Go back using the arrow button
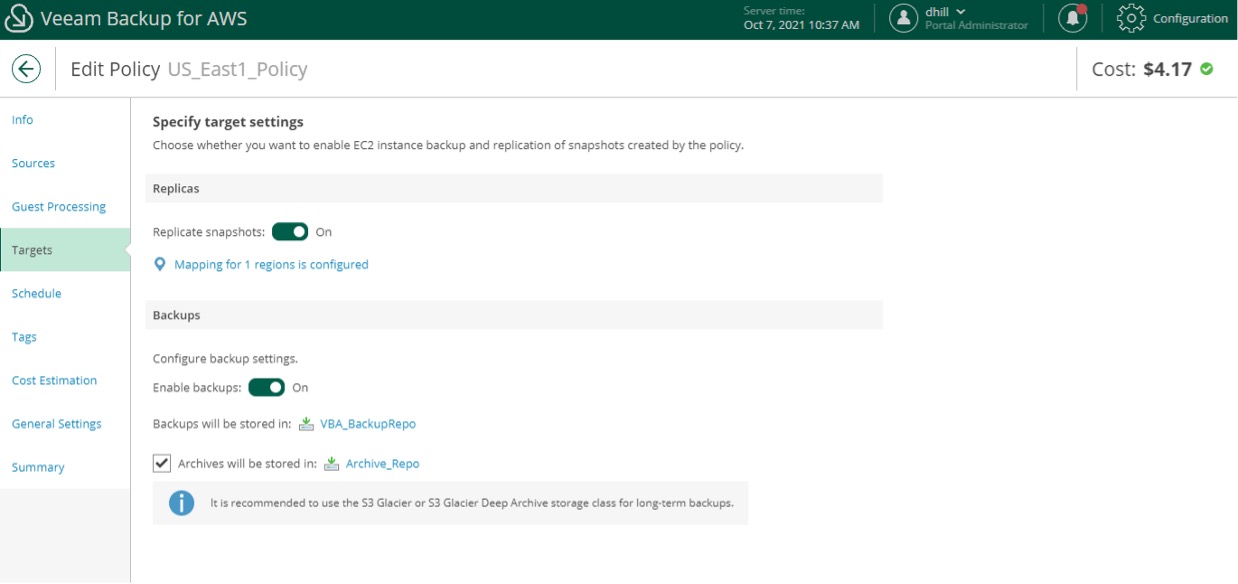 [x=26, y=69]
